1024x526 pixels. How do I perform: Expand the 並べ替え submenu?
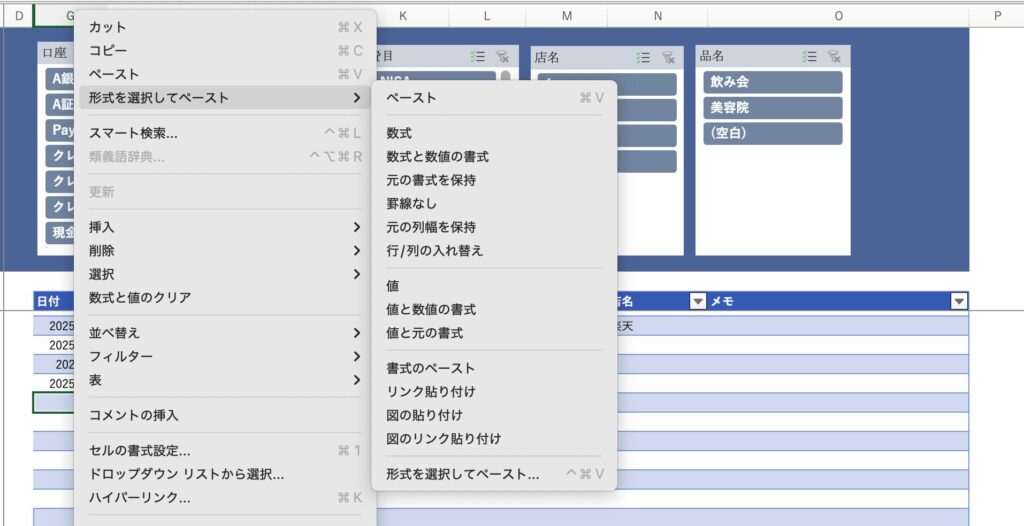click(x=220, y=333)
